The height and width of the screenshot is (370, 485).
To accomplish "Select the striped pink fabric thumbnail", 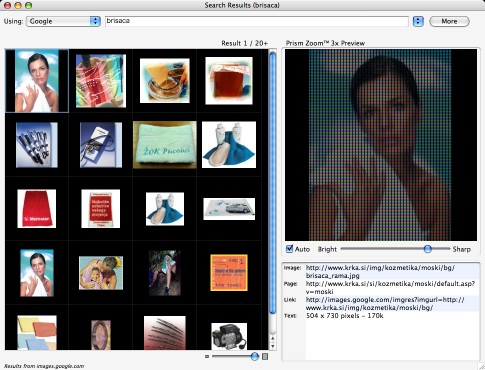I will (165, 333).
